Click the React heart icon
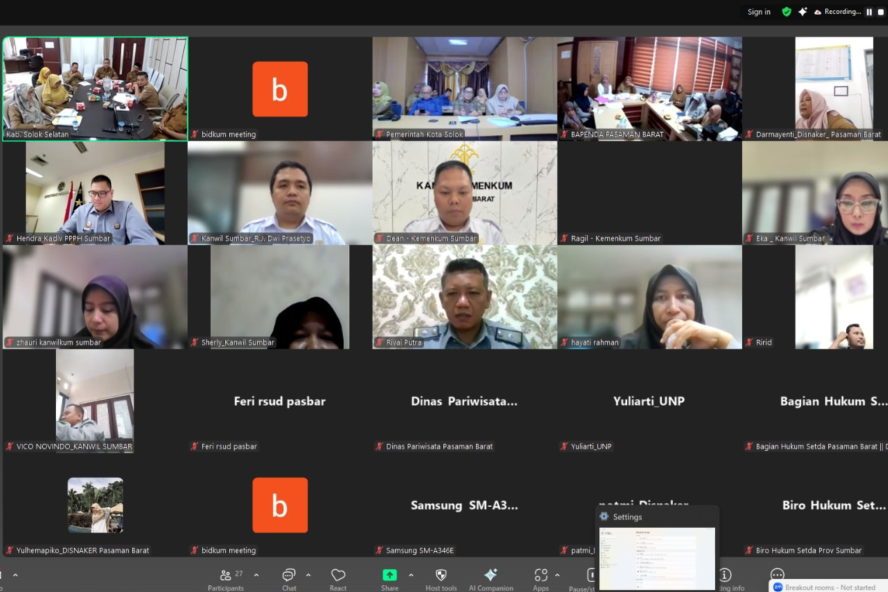Screen dimensions: 888x592 click(338, 577)
